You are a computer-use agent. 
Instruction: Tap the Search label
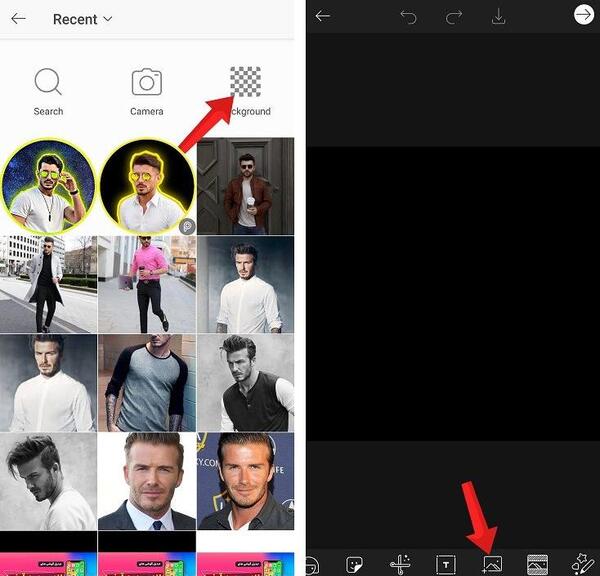pos(48,111)
